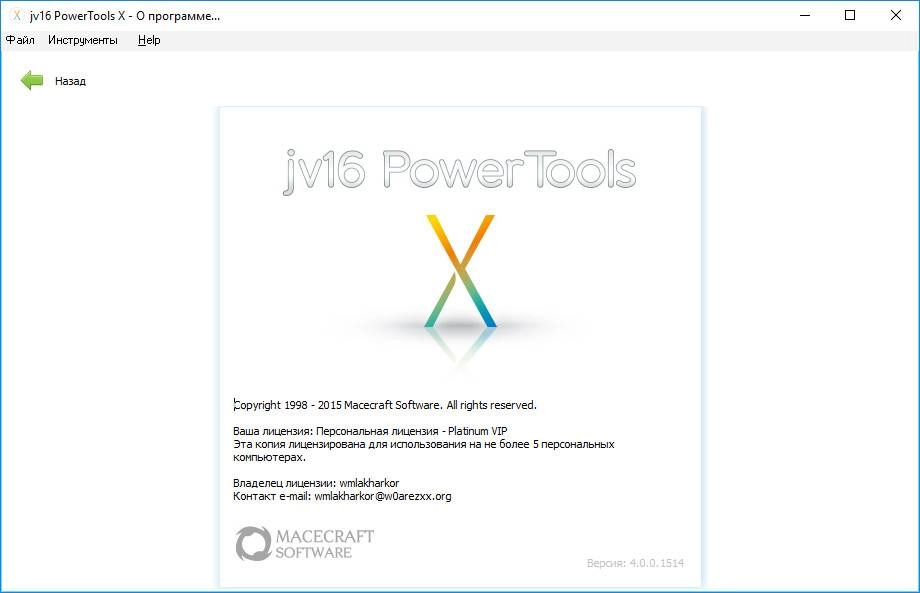This screenshot has height=593, width=920.
Task: Open the Инструменты menu
Action: (83, 40)
